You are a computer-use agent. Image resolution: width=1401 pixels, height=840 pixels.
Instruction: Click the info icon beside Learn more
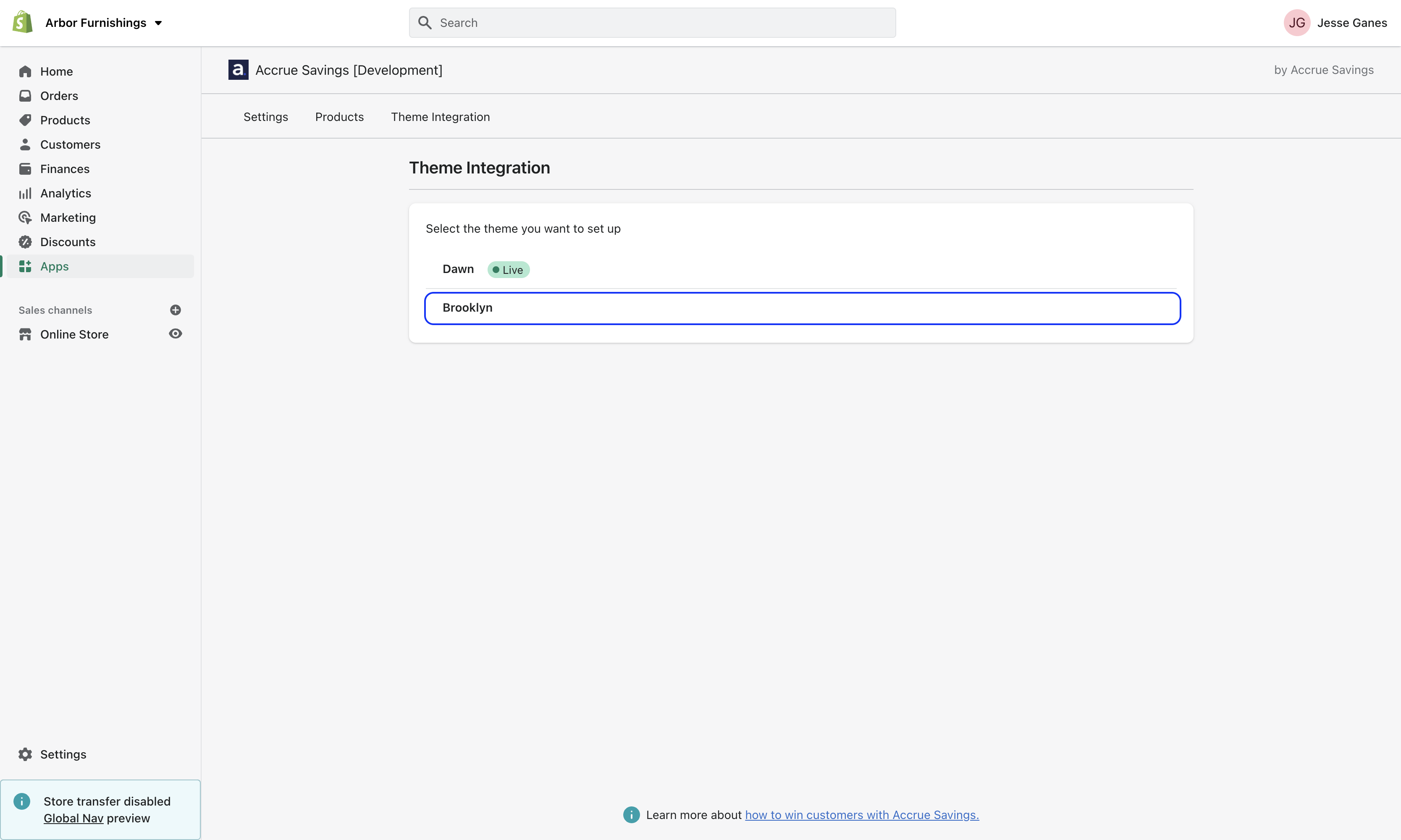(631, 814)
